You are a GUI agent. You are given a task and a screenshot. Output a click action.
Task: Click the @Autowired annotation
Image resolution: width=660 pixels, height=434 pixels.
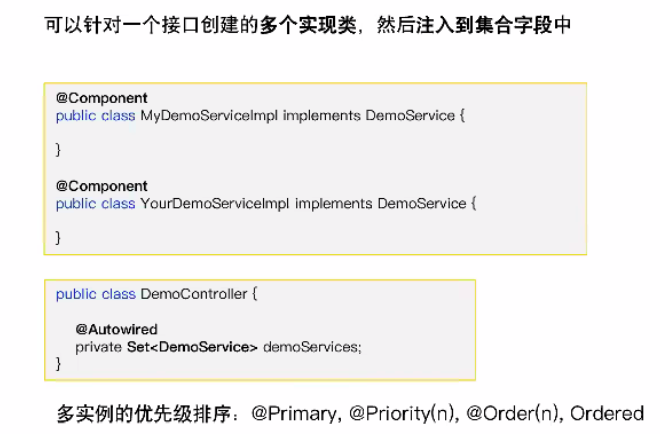(x=116, y=329)
